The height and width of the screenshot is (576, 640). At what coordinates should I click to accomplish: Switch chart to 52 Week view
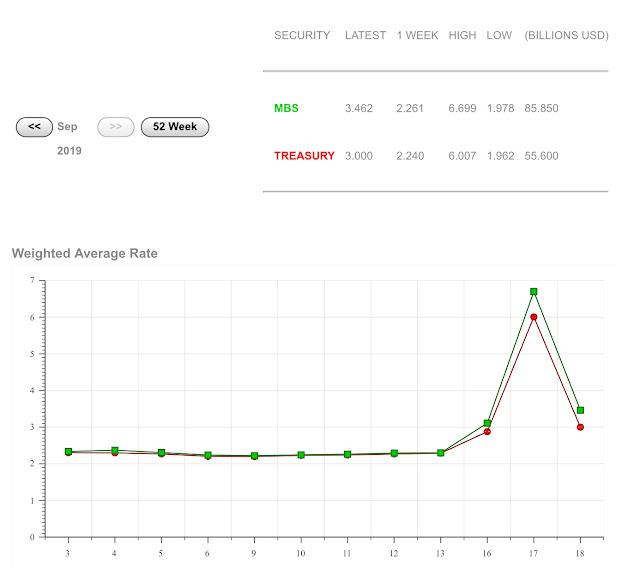pyautogui.click(x=175, y=127)
